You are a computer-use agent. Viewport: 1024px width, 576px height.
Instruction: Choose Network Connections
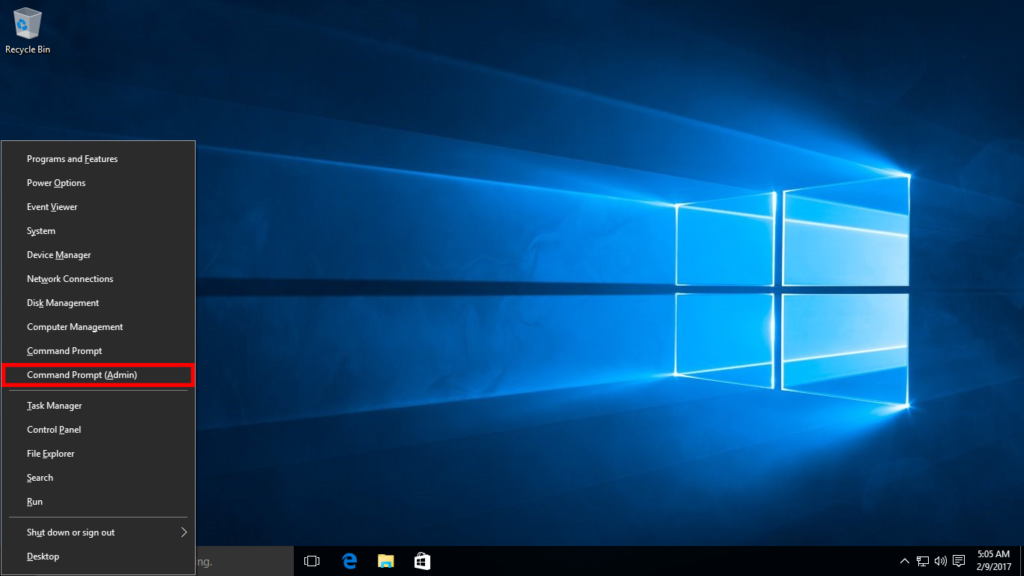click(x=99, y=279)
